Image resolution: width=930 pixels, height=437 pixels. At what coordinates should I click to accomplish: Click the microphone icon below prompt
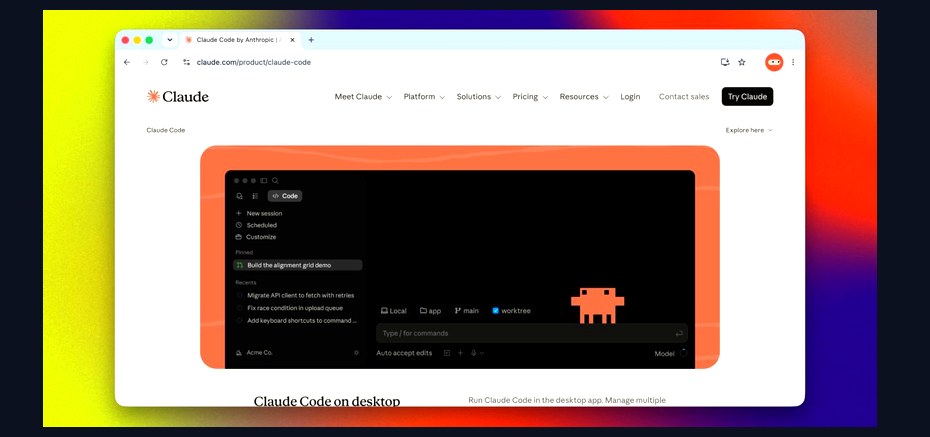tap(474, 353)
